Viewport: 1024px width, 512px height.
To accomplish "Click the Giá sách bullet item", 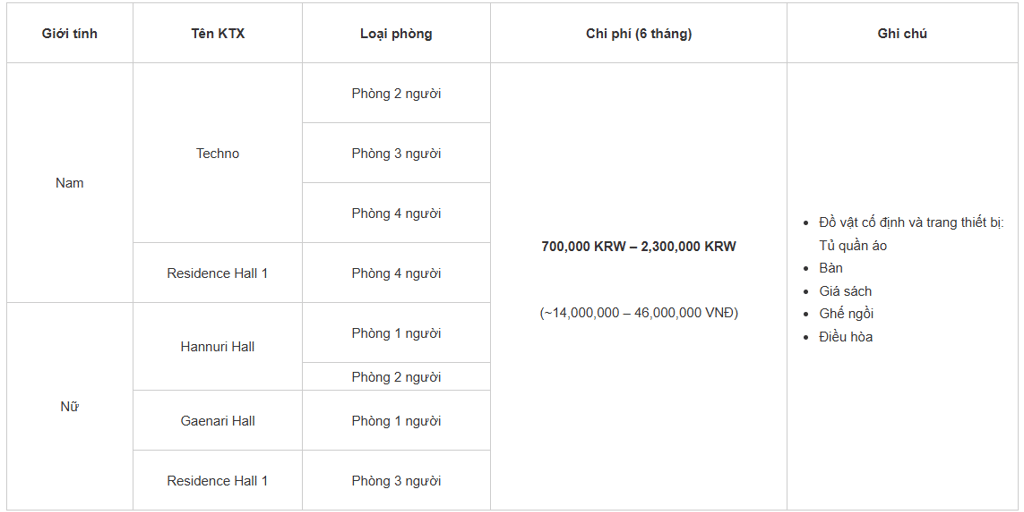I will tap(845, 291).
